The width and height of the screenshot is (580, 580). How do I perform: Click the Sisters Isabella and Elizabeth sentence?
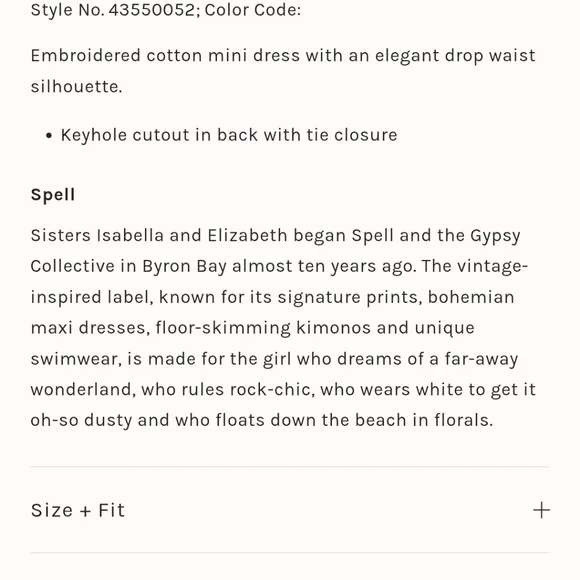click(x=276, y=236)
